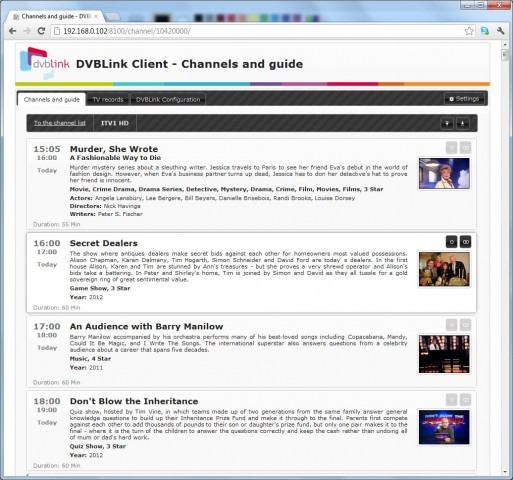Record series for An Audience with Barry Manilow

[x=465, y=325]
